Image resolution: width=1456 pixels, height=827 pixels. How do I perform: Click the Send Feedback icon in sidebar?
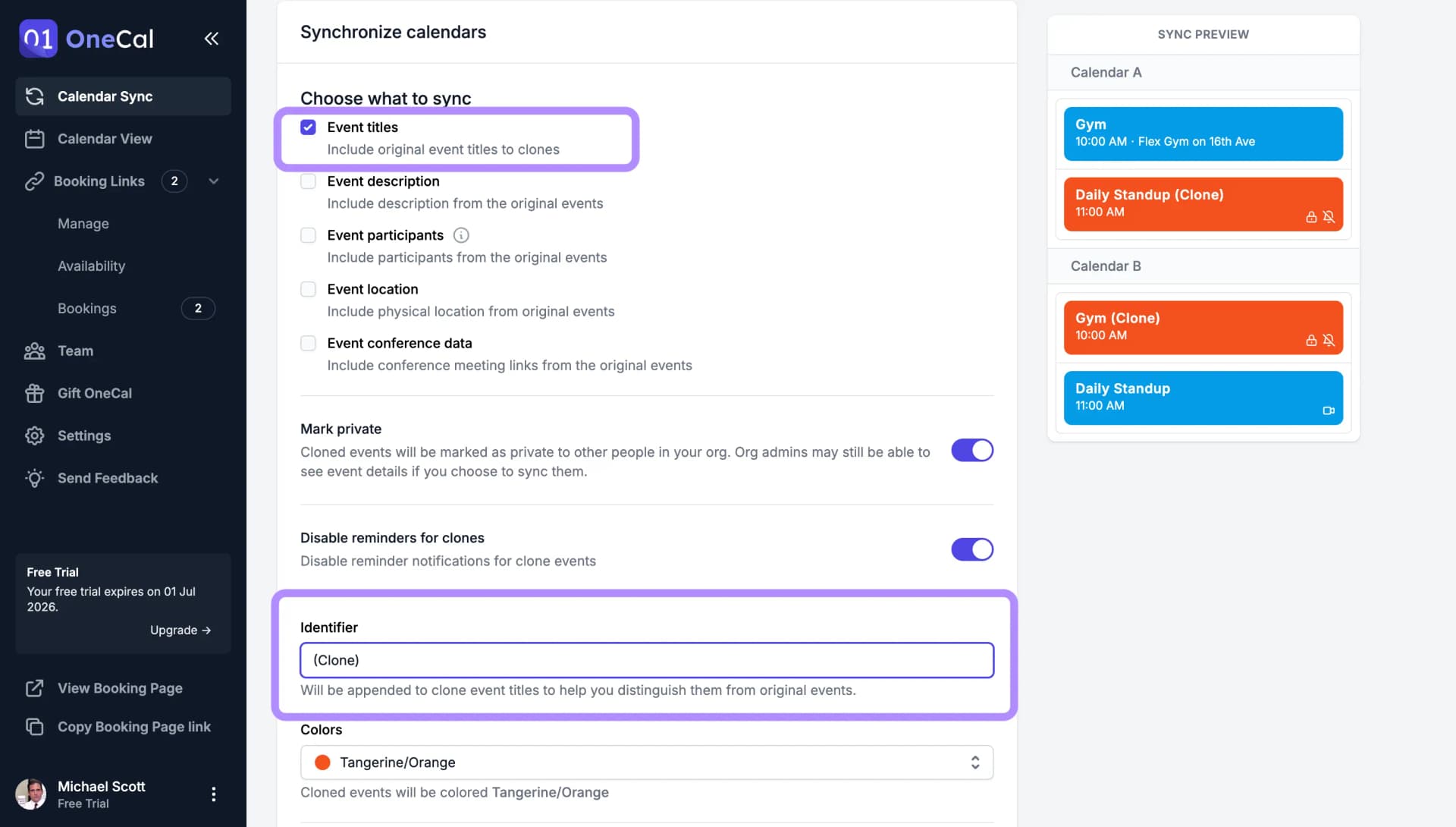click(x=34, y=478)
